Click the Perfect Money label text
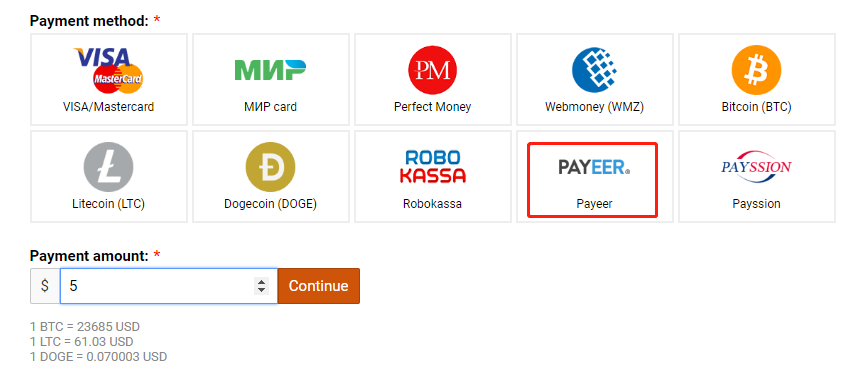 (x=433, y=107)
